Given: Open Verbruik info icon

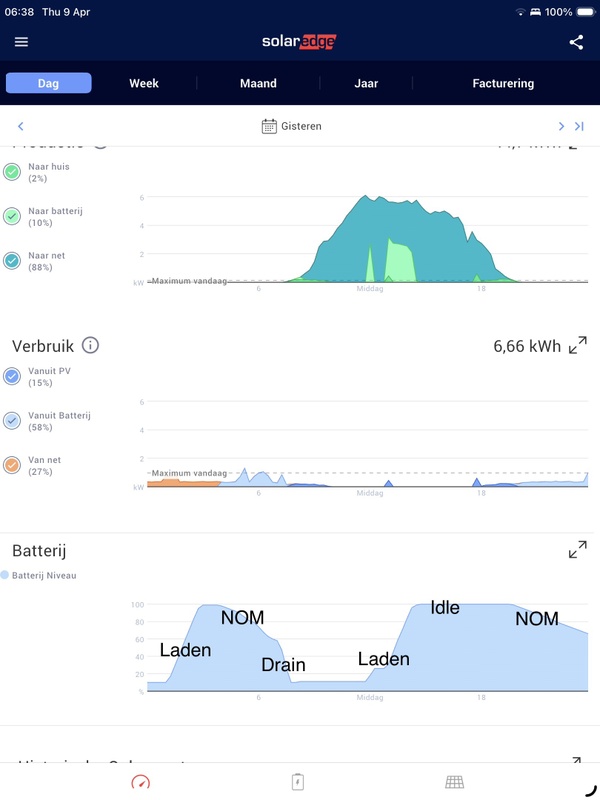Looking at the screenshot, I should click(90, 345).
